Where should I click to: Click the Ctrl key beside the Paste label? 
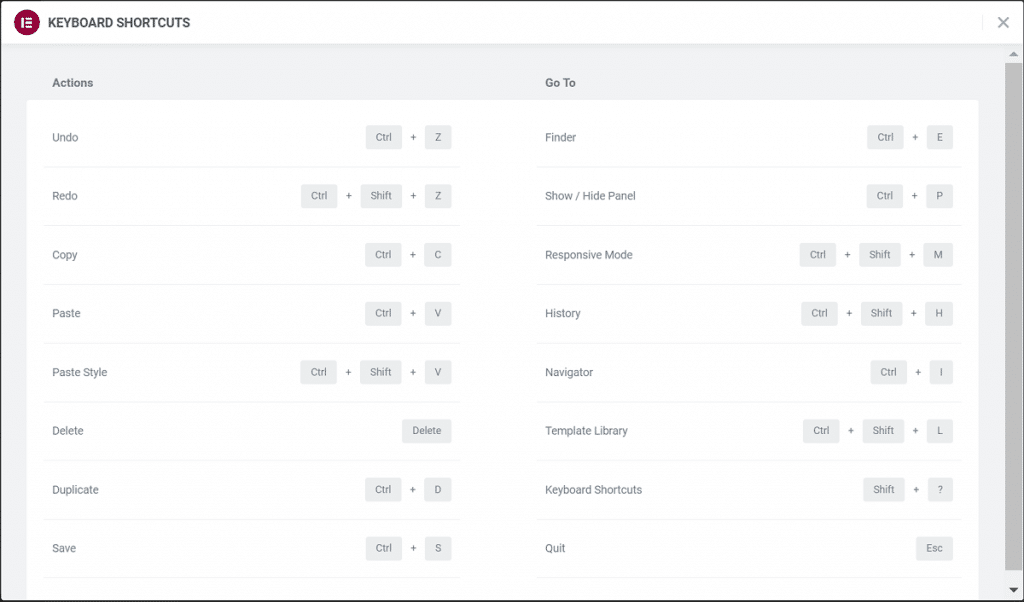(383, 313)
